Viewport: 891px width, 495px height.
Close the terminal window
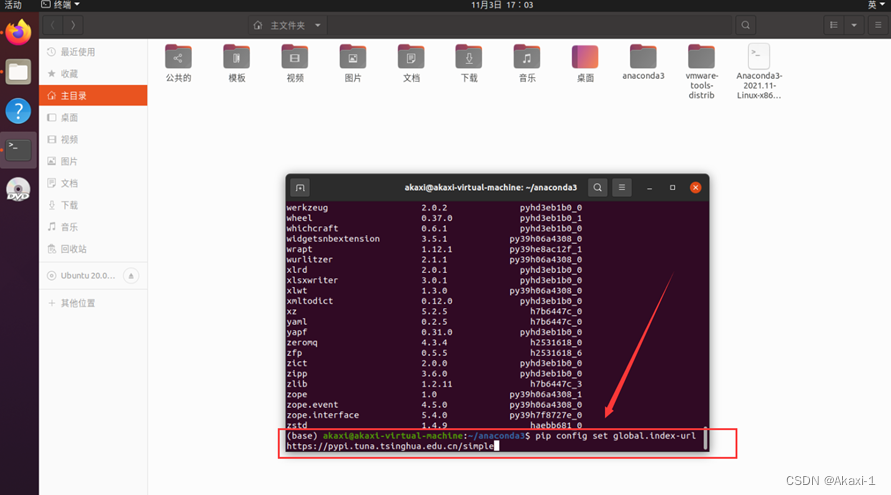tap(696, 188)
